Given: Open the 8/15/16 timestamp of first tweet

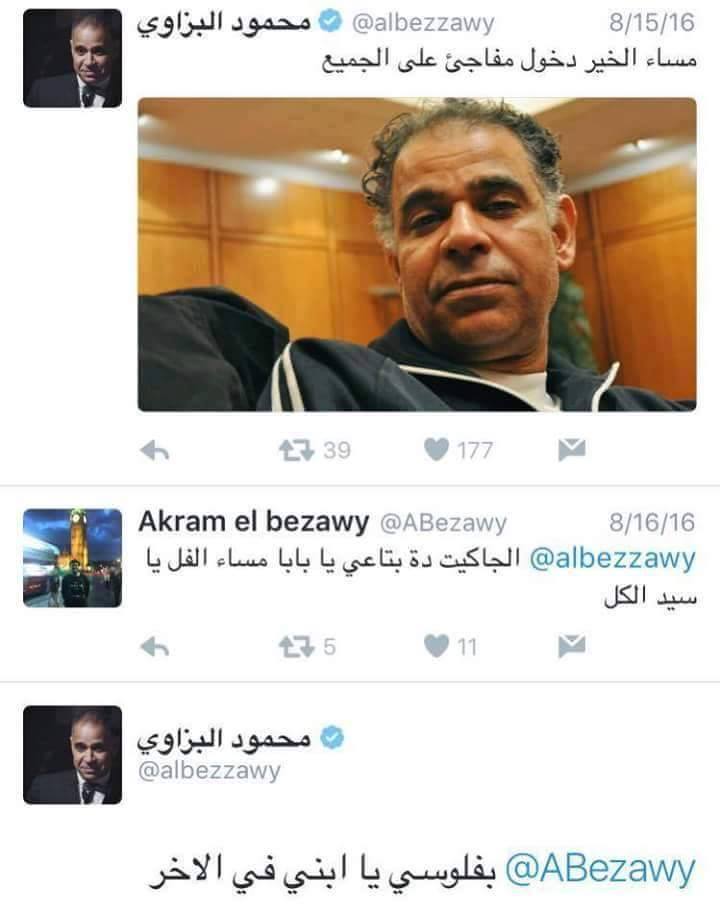Looking at the screenshot, I should point(652,23).
